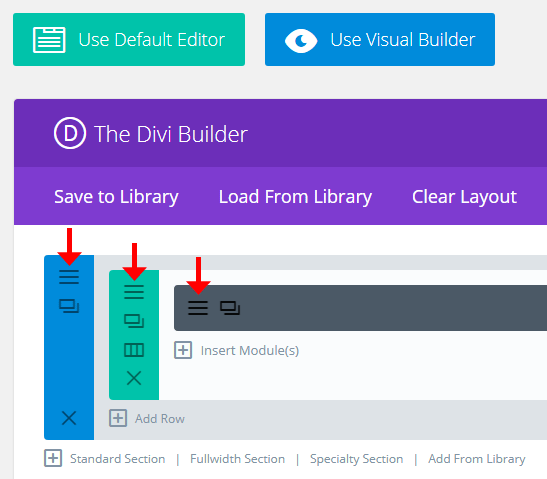Click the Add Row plus icon

click(x=118, y=418)
